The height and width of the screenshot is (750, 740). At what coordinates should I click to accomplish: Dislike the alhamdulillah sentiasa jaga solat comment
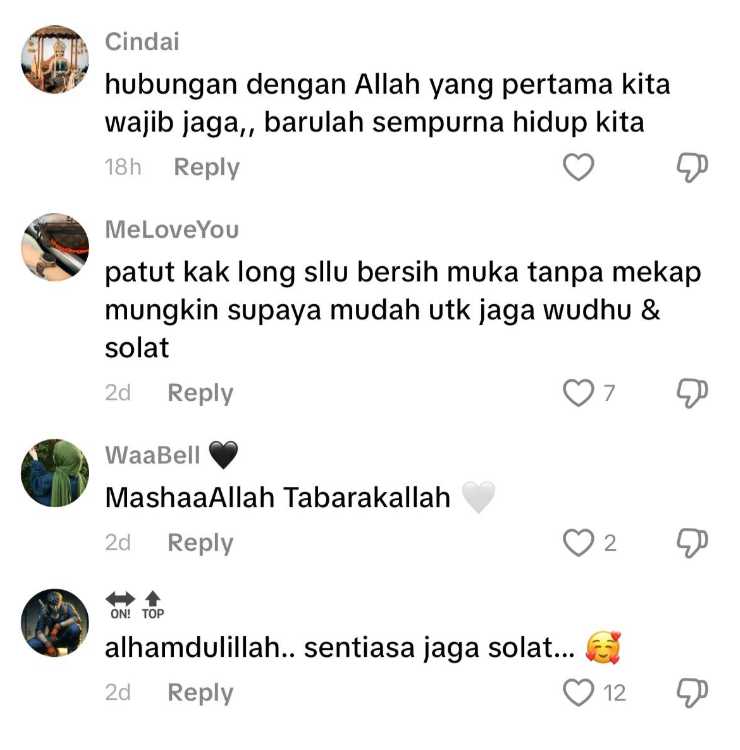point(692,693)
